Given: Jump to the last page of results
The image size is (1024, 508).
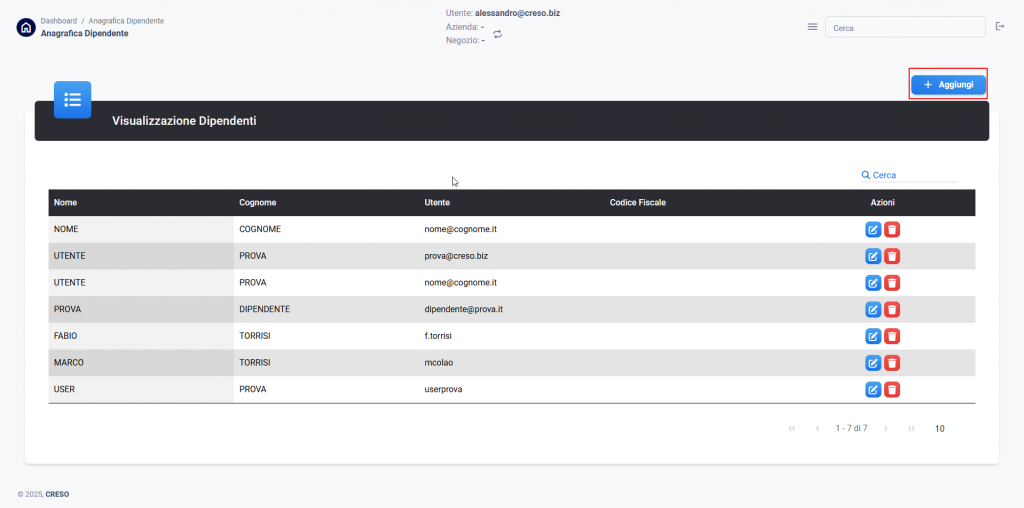Looking at the screenshot, I should pos(911,429).
